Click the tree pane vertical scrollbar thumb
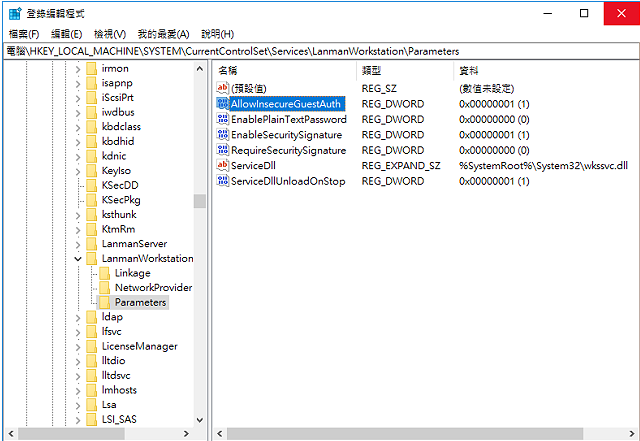The image size is (640, 441). click(200, 200)
